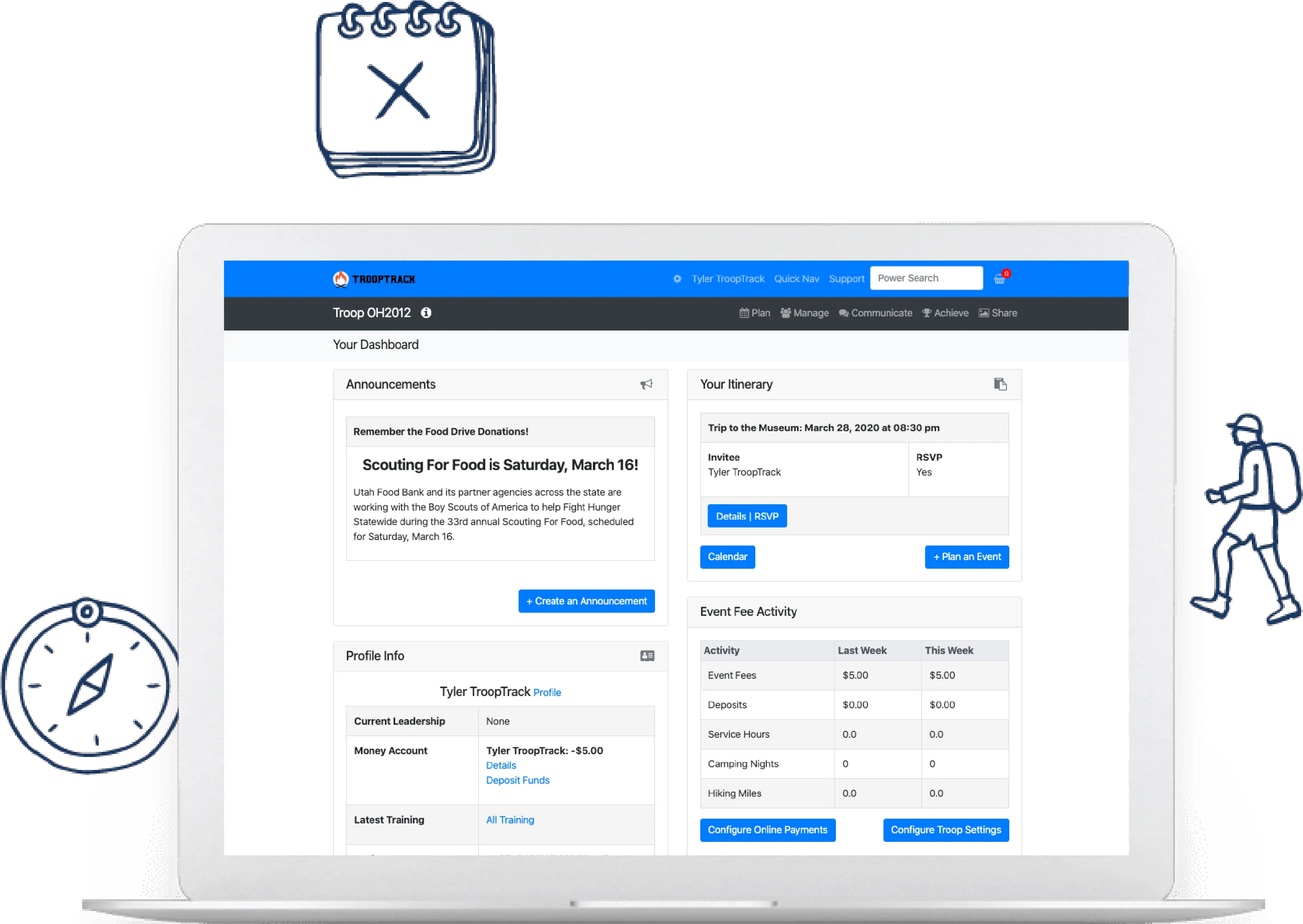Click the Itinerary copy/export icon

coord(1001,384)
